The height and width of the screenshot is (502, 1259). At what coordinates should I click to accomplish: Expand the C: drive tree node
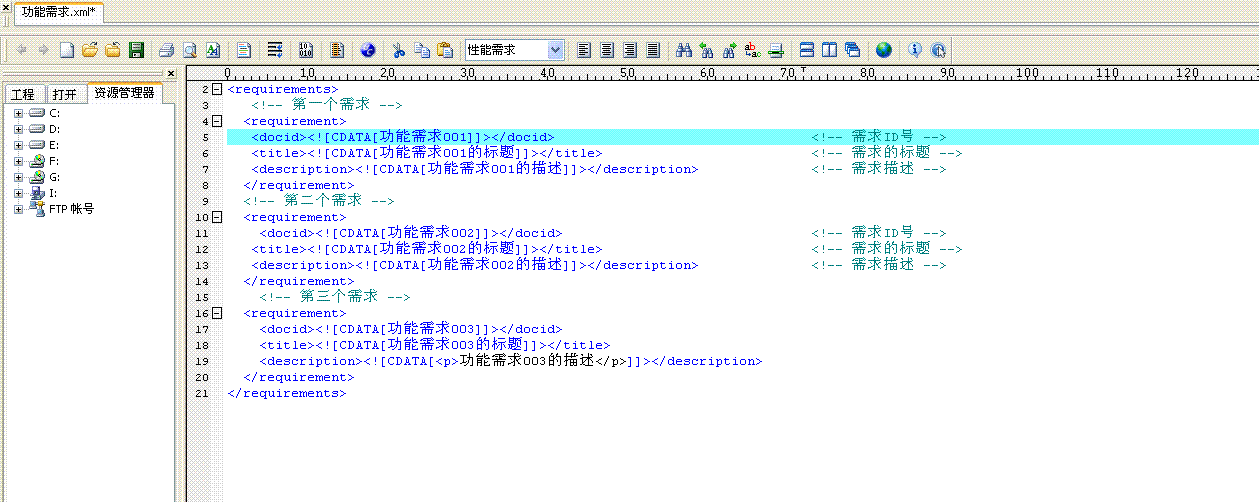point(18,113)
